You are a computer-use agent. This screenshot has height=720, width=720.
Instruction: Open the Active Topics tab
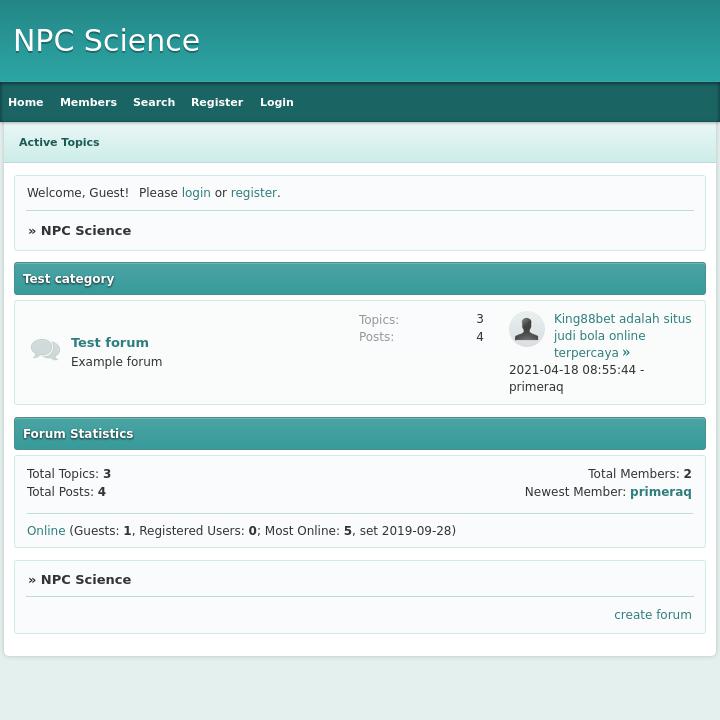click(59, 142)
